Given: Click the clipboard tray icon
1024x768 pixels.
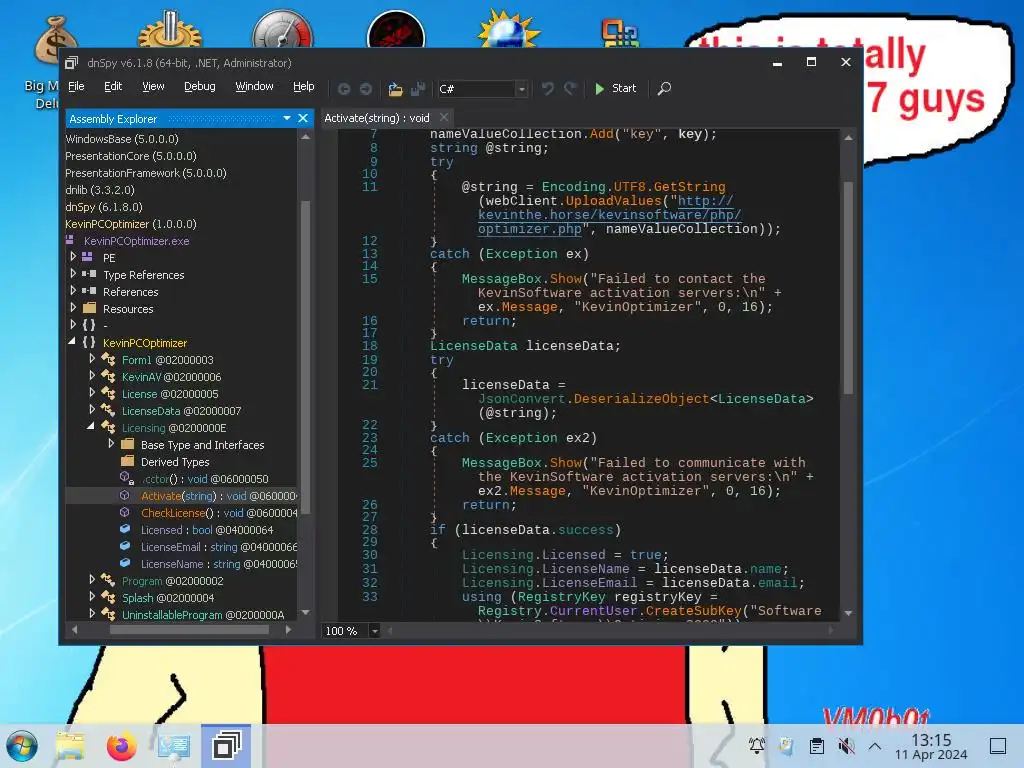Looking at the screenshot, I should tap(816, 746).
